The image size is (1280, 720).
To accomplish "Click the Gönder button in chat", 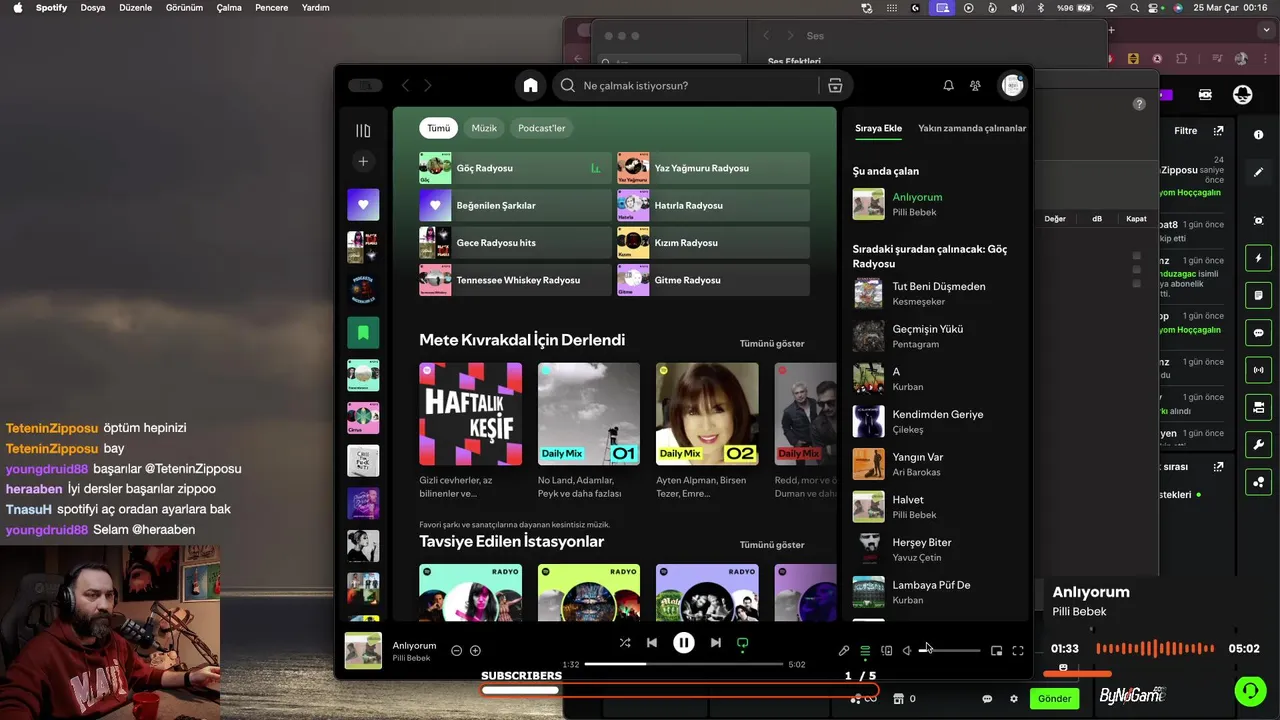I will 1054,698.
